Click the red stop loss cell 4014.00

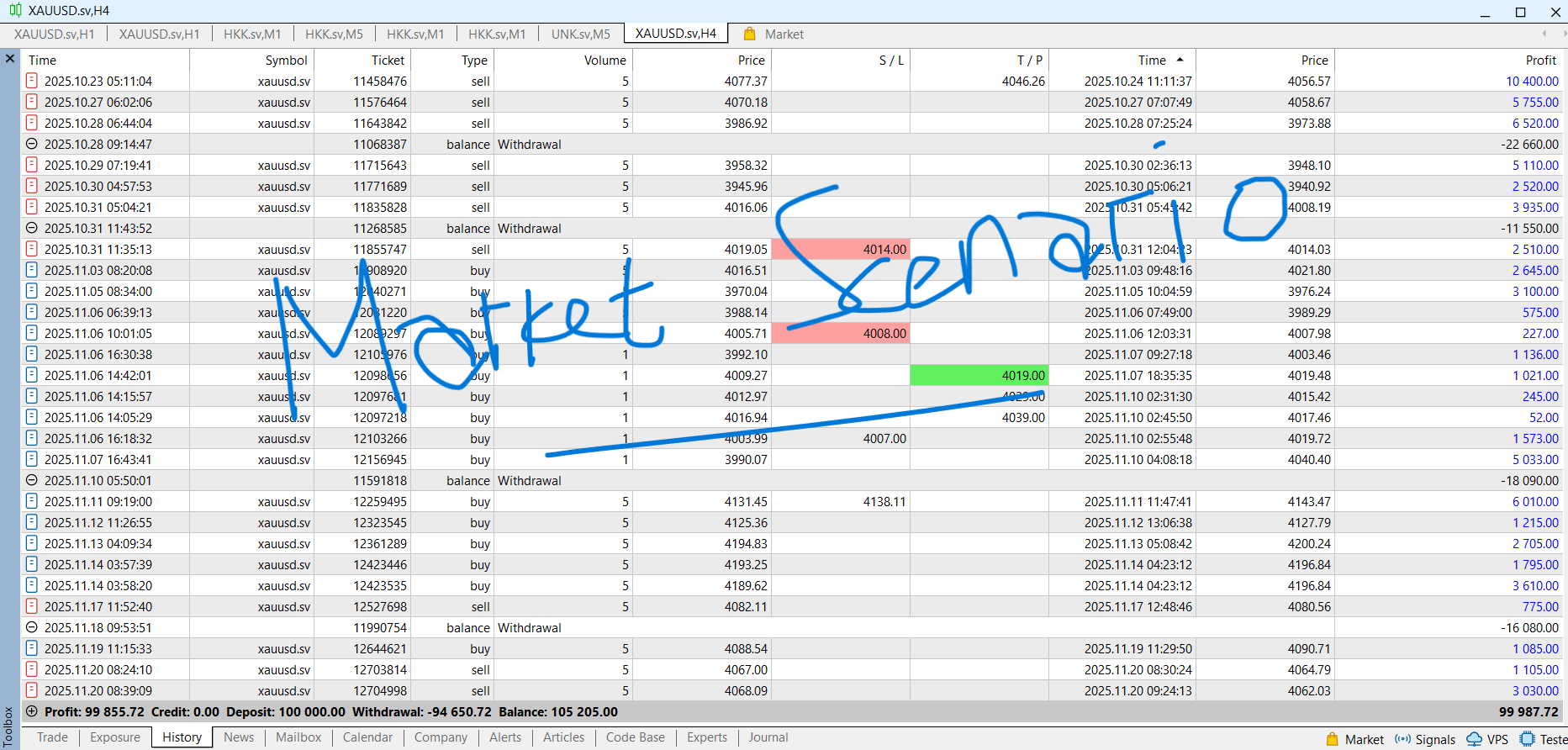click(841, 249)
